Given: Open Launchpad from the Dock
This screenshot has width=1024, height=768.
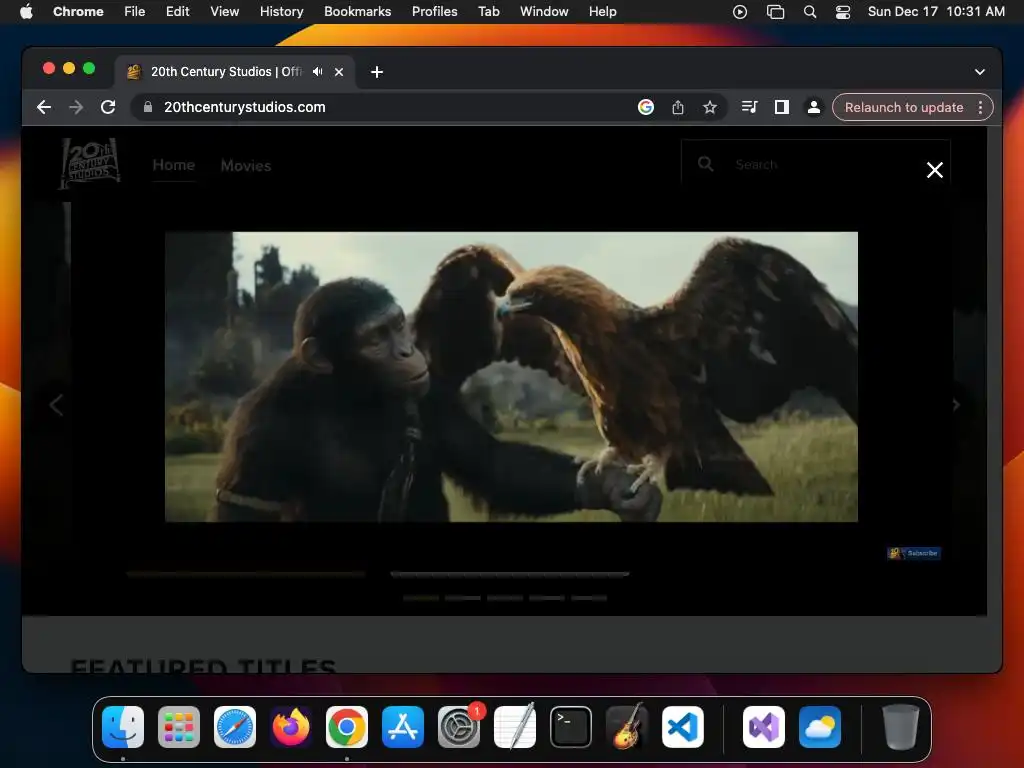Looking at the screenshot, I should [179, 727].
